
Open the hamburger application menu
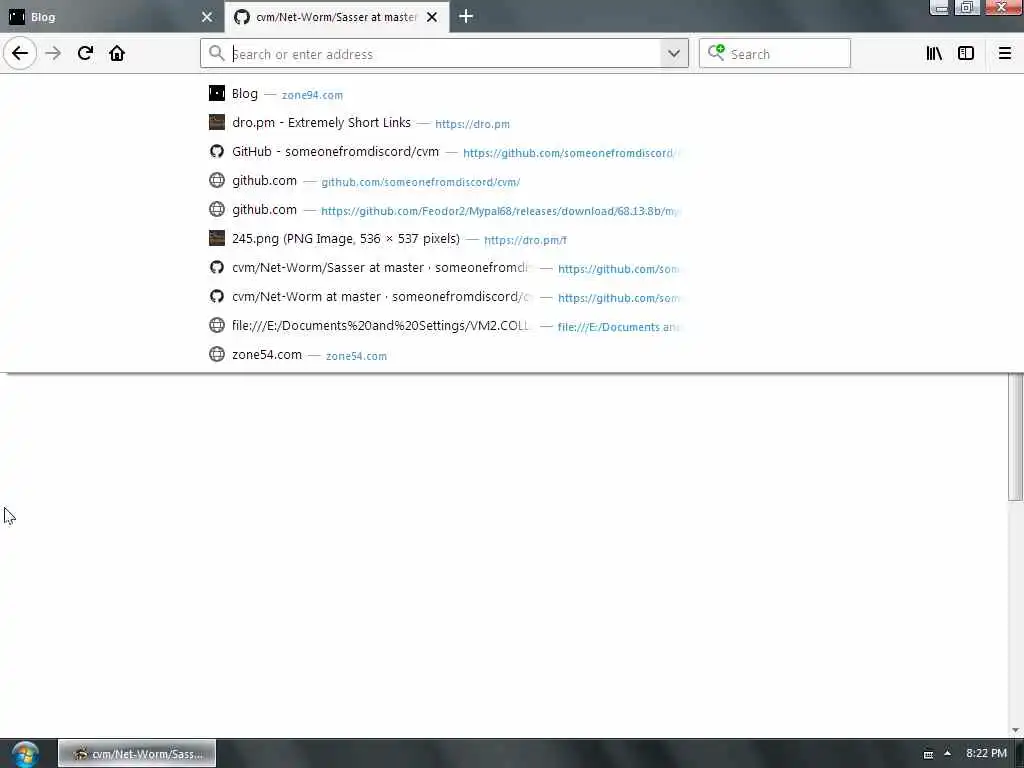point(1004,54)
